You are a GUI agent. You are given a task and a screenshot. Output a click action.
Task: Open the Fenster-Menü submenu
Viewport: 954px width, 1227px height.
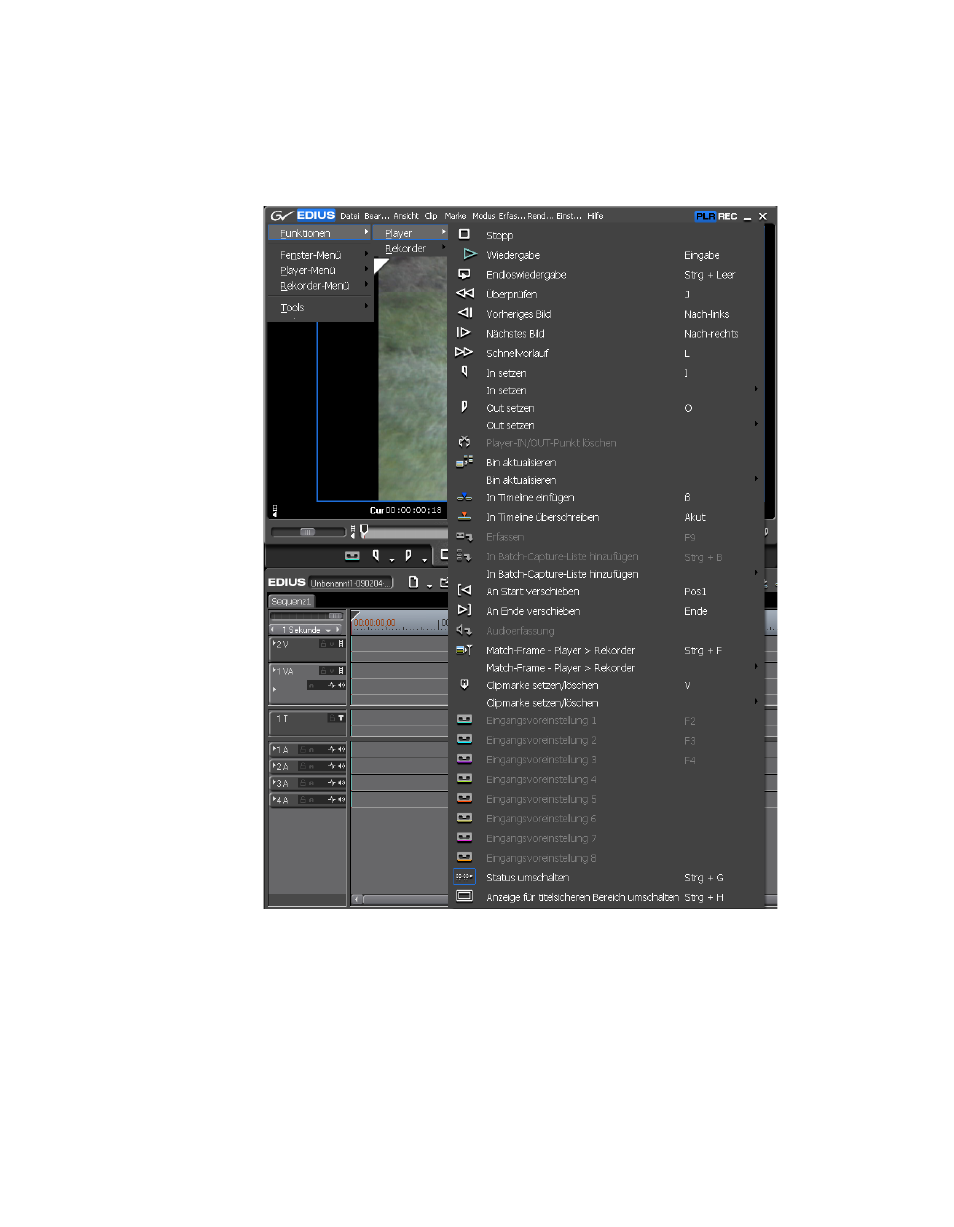point(320,255)
